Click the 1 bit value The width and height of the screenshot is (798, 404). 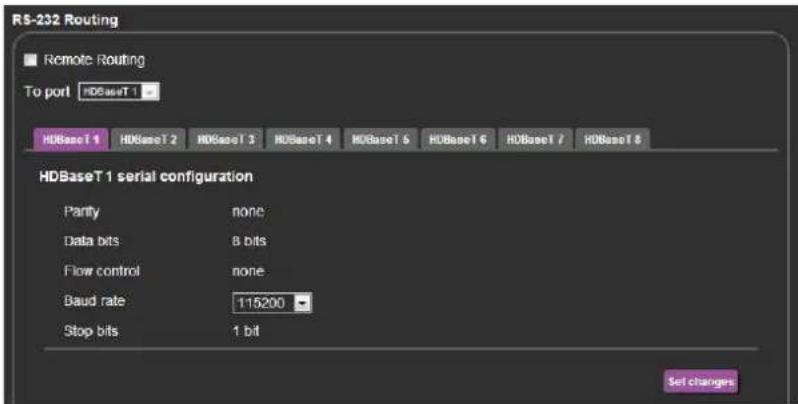click(246, 331)
